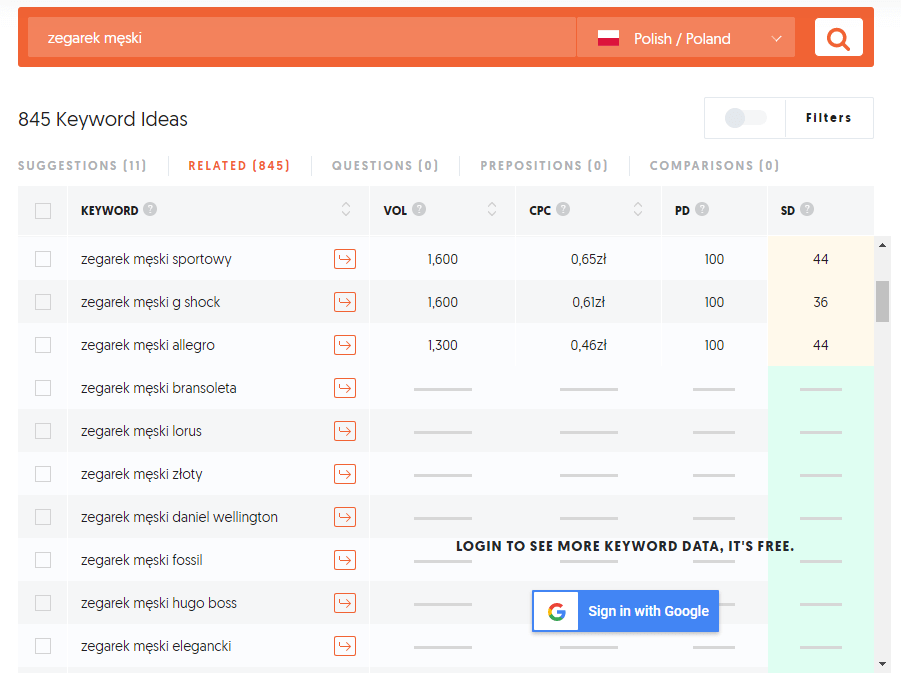The width and height of the screenshot is (901, 688).
Task: Open keyword details for zegarek męski fossil
Action: [x=345, y=560]
